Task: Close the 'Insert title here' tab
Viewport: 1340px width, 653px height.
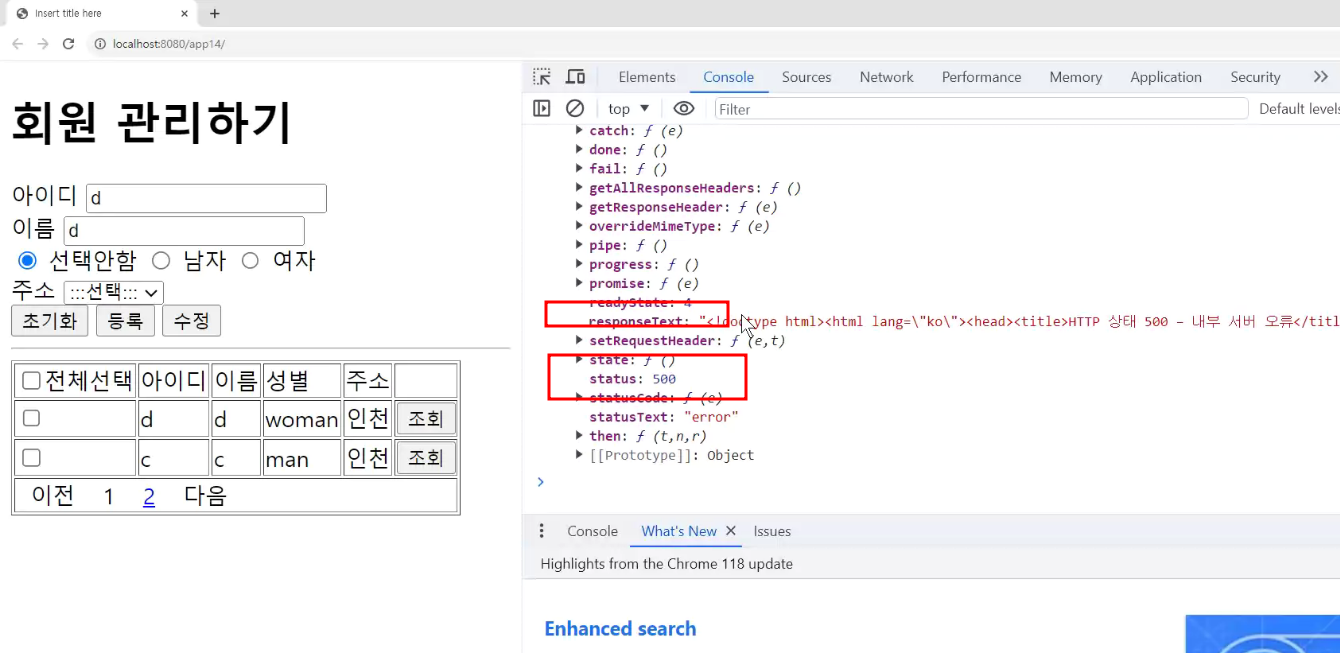Action: [185, 14]
